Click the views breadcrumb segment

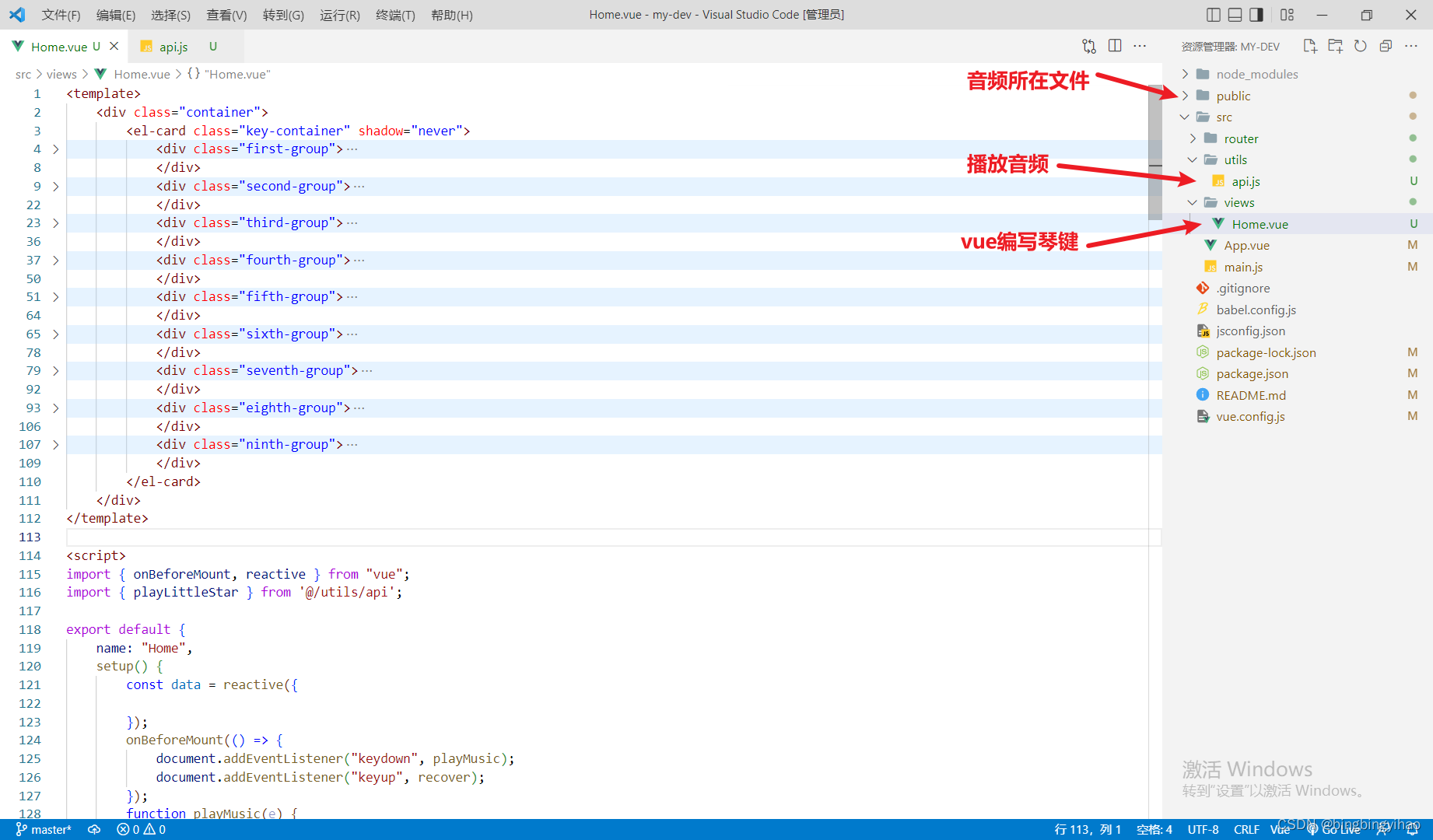(61, 74)
